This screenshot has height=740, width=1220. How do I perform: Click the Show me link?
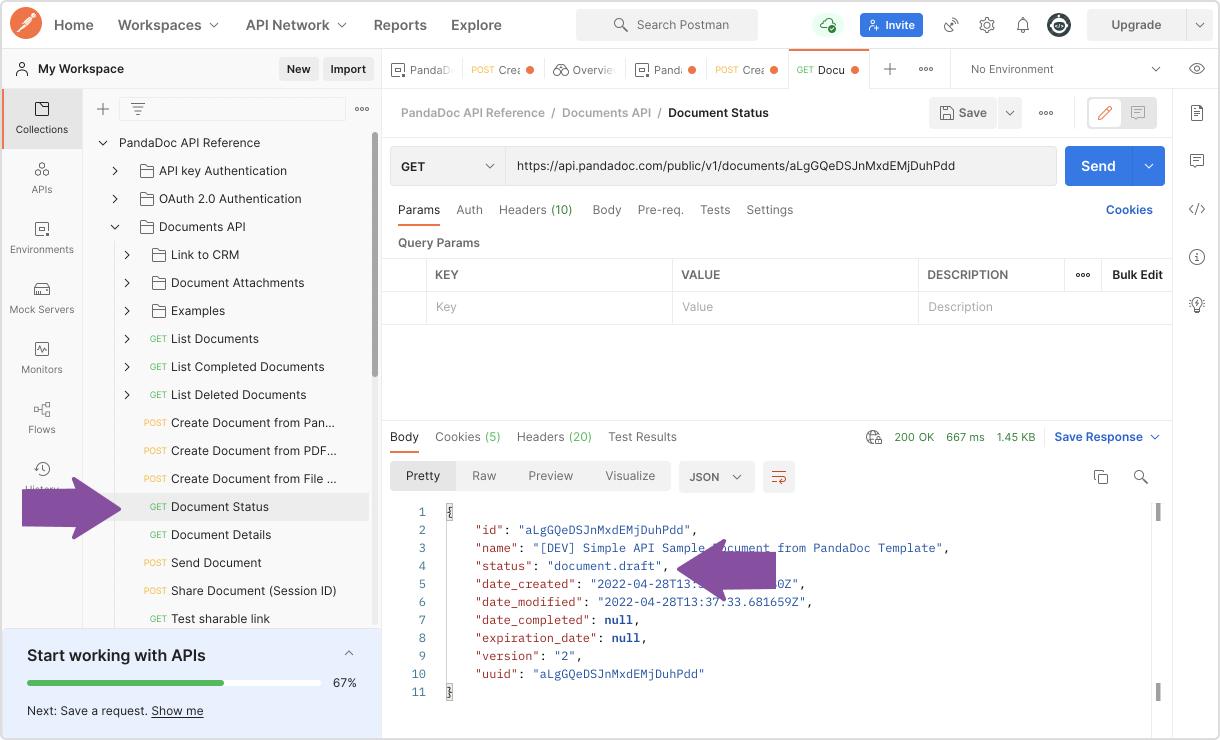[177, 711]
